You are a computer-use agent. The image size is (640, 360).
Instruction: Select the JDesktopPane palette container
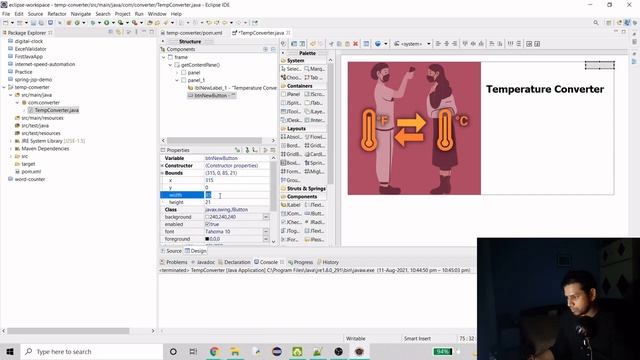coord(291,120)
